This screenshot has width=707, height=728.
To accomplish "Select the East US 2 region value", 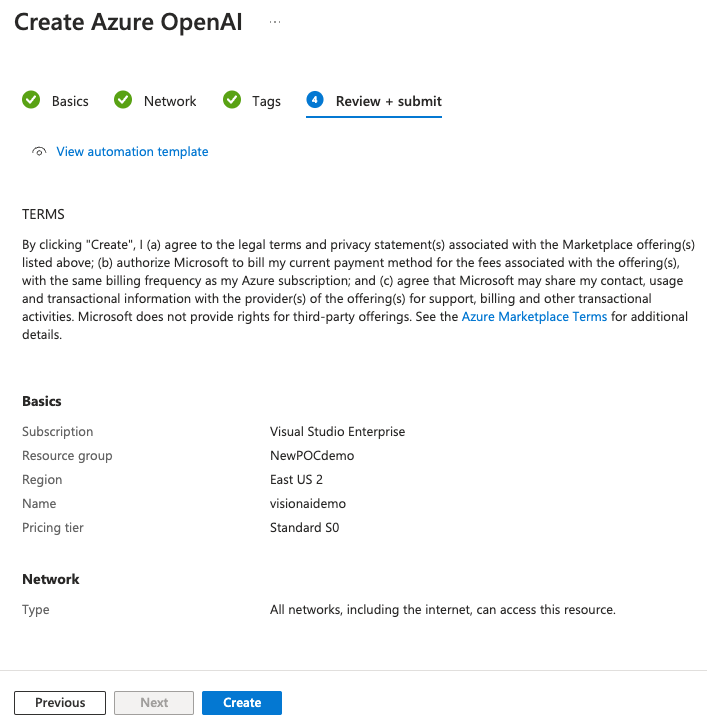I will pyautogui.click(x=296, y=480).
